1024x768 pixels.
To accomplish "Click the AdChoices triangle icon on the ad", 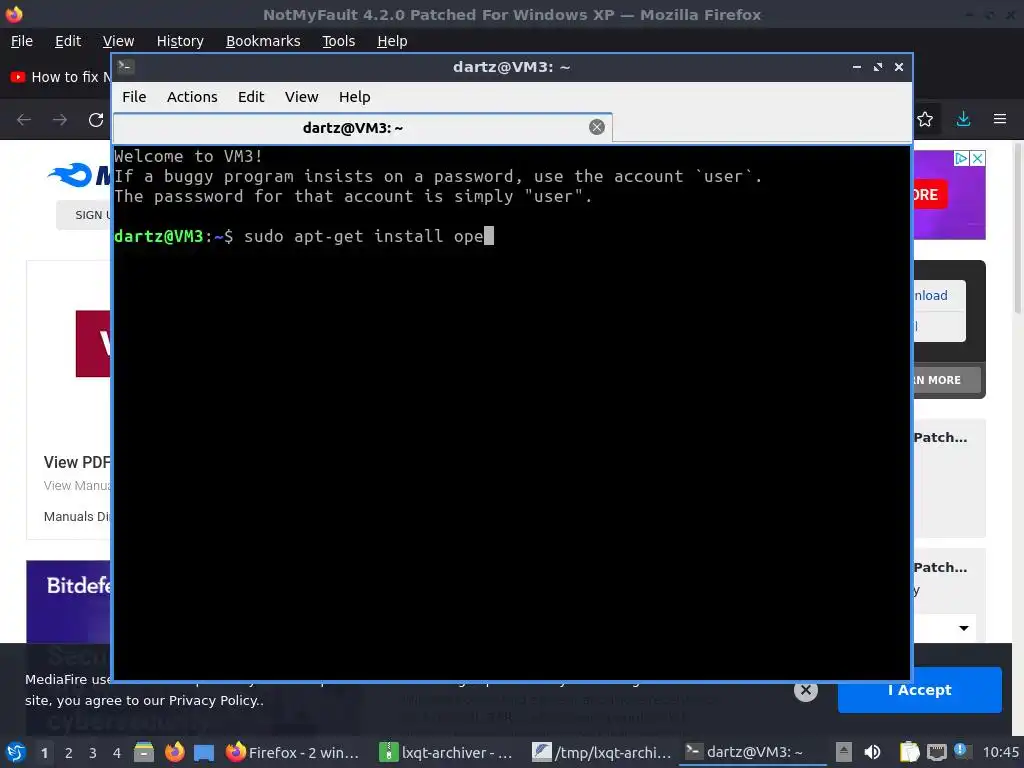I will (961, 158).
